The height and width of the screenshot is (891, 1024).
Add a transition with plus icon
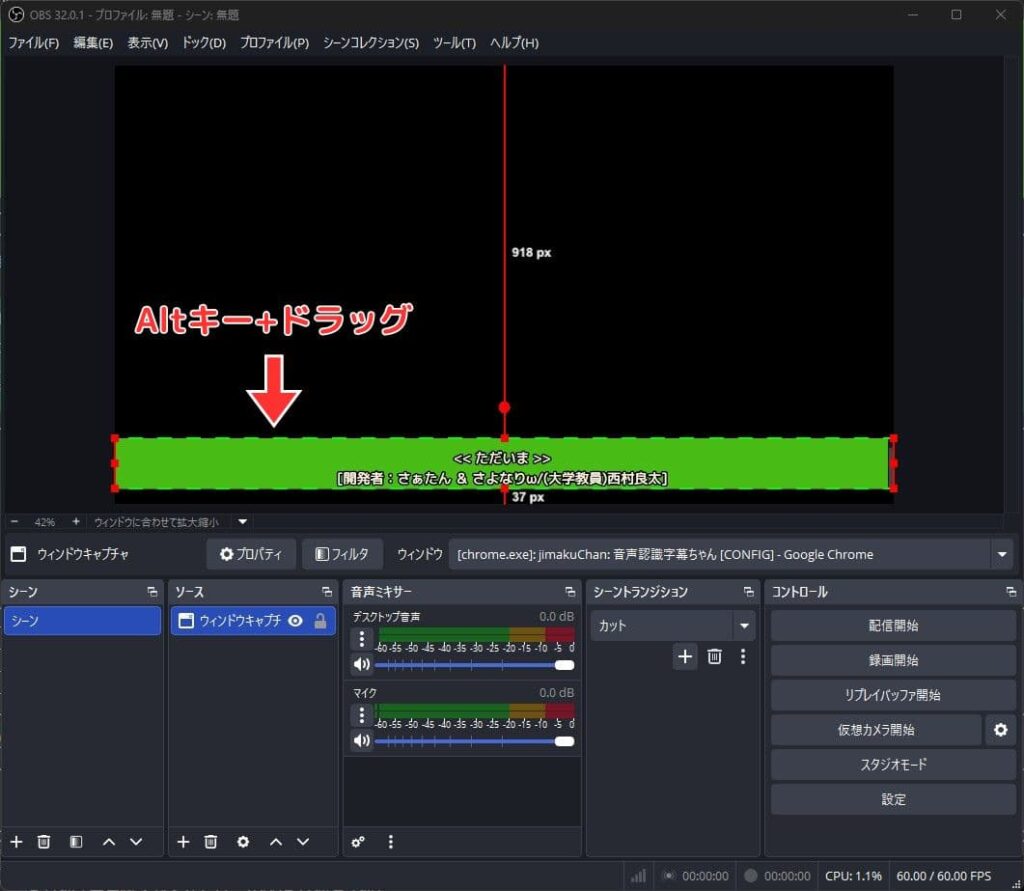pyautogui.click(x=685, y=656)
